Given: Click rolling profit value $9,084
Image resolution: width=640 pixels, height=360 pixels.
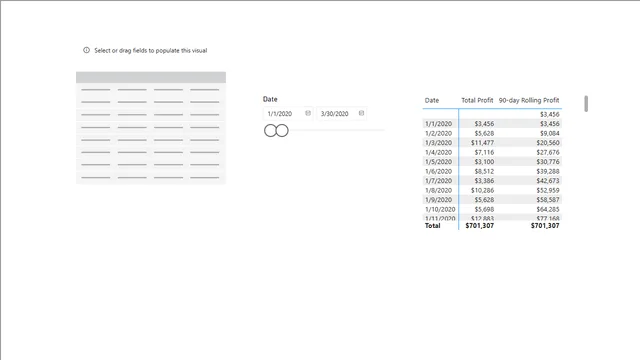Looking at the screenshot, I should [550, 133].
